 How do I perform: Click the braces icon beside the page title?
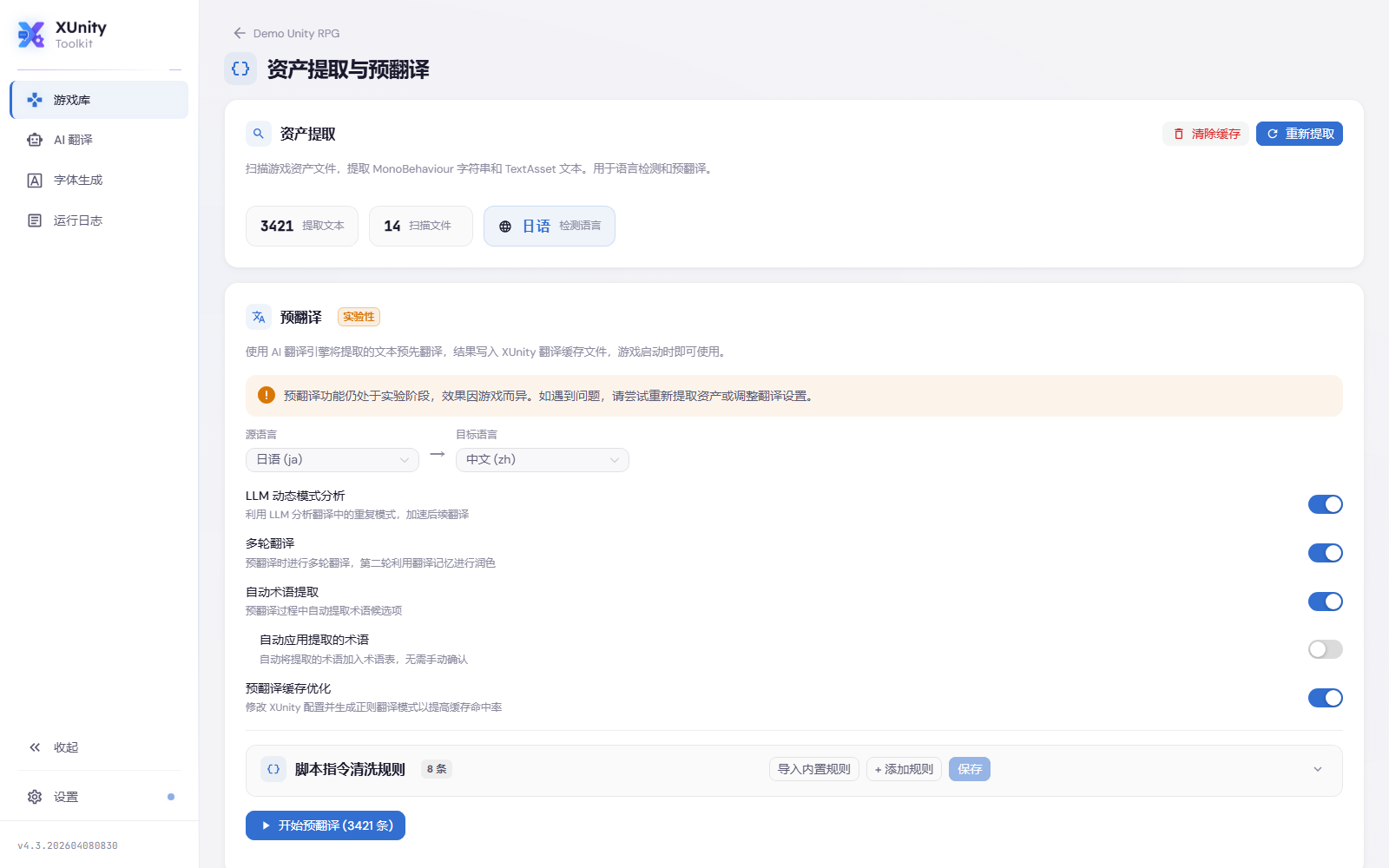240,69
